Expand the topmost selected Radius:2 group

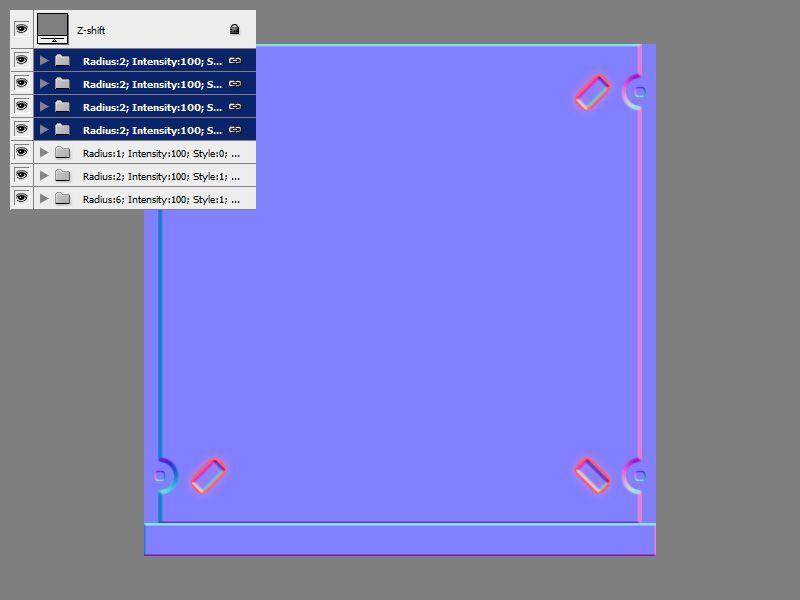click(x=43, y=60)
